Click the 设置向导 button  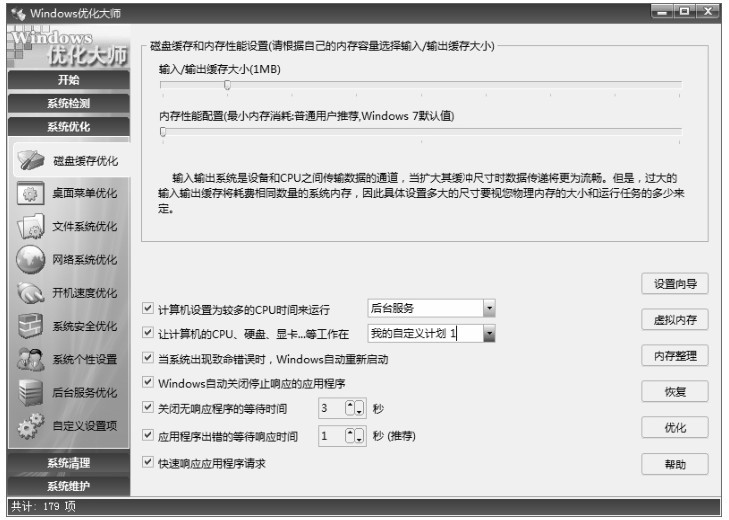point(675,284)
